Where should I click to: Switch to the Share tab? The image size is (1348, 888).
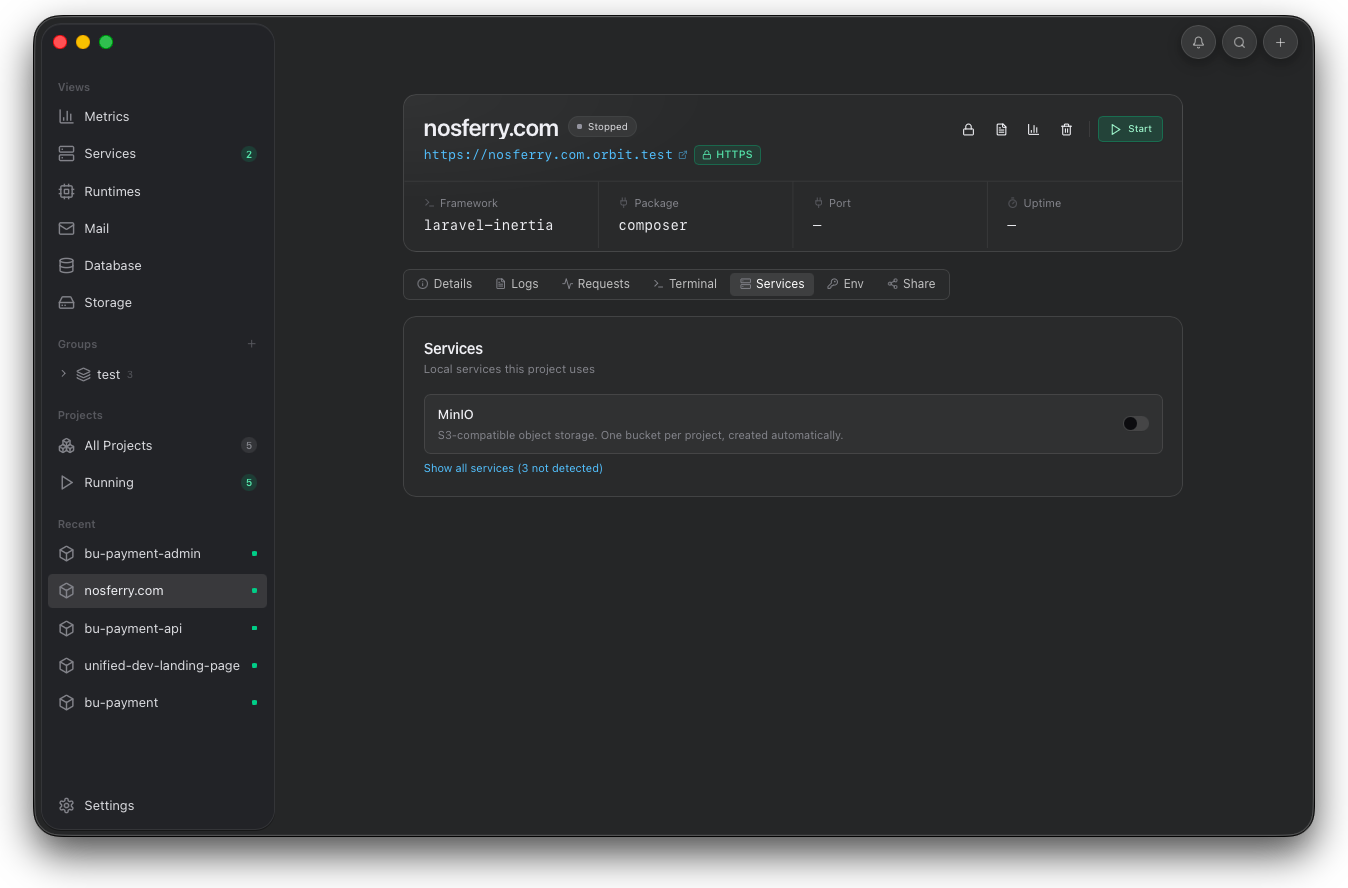[911, 284]
